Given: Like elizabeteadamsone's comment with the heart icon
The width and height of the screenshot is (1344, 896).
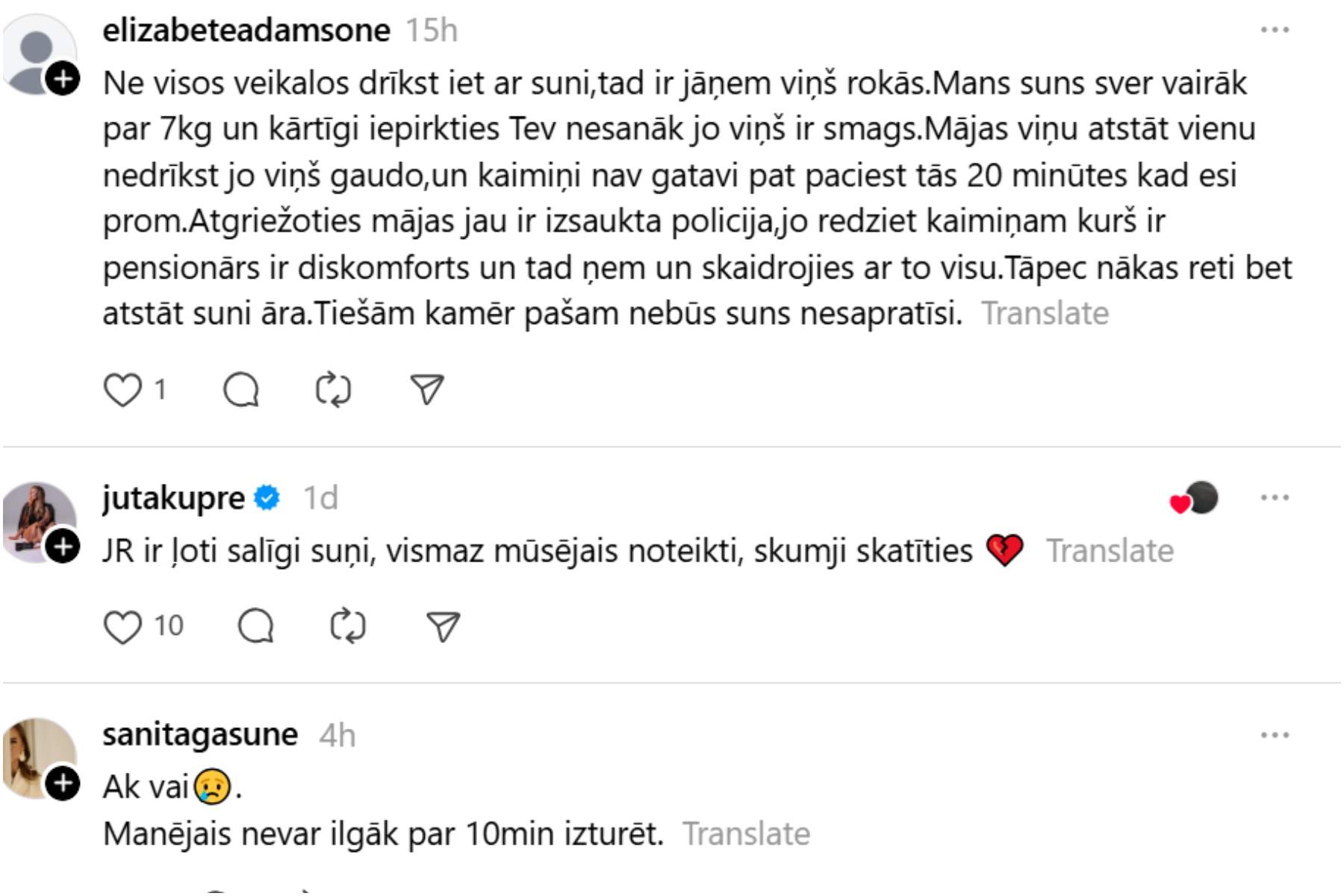Looking at the screenshot, I should pyautogui.click(x=122, y=390).
